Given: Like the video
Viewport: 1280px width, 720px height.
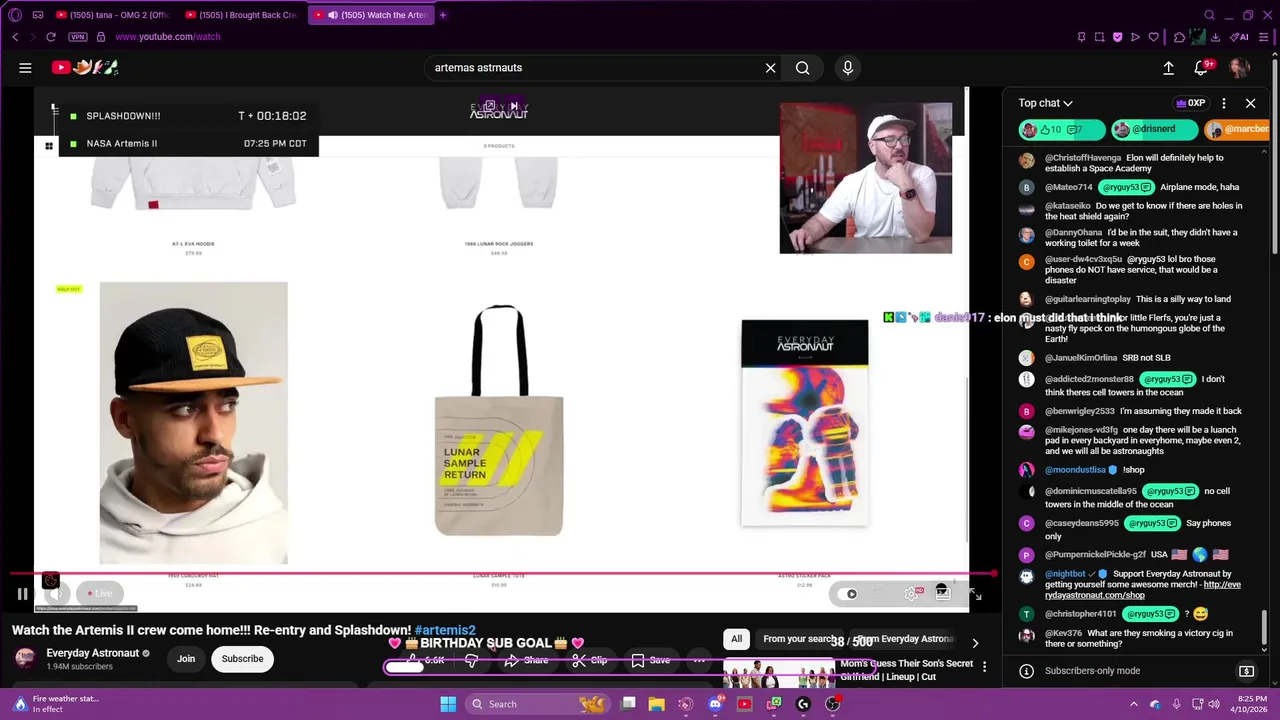Looking at the screenshot, I should [426, 660].
